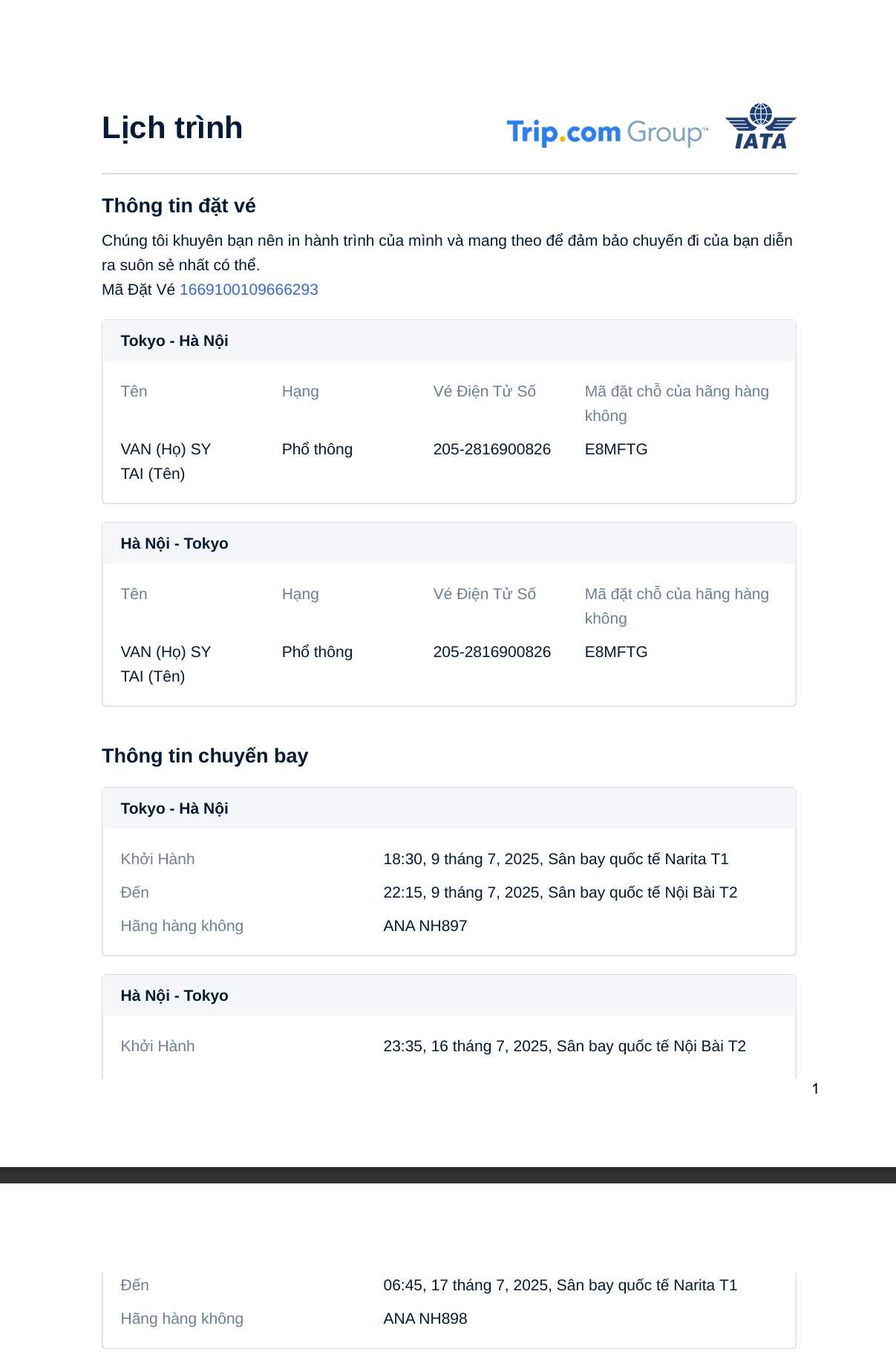896x1372 pixels.
Task: Click the flight number ANA NH898
Action: pos(425,1319)
